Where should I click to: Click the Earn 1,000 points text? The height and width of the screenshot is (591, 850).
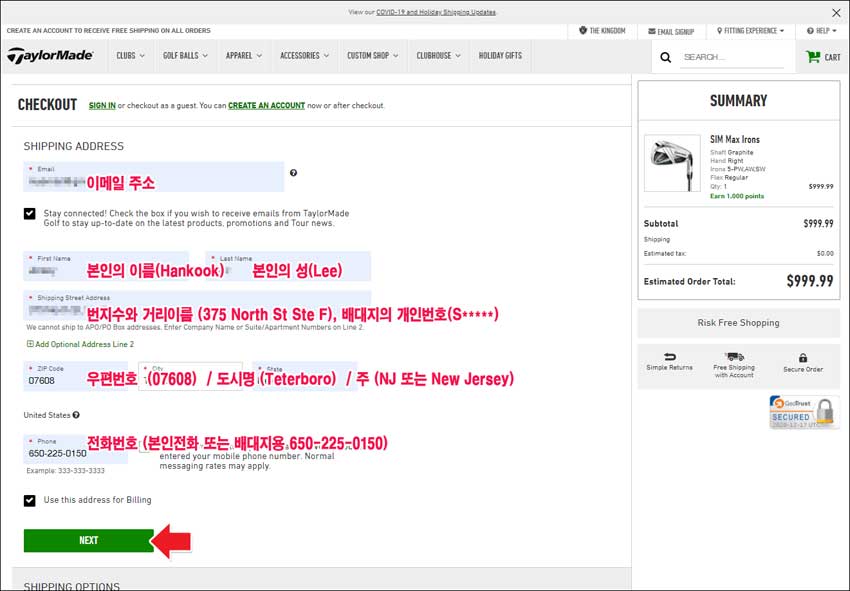[737, 196]
